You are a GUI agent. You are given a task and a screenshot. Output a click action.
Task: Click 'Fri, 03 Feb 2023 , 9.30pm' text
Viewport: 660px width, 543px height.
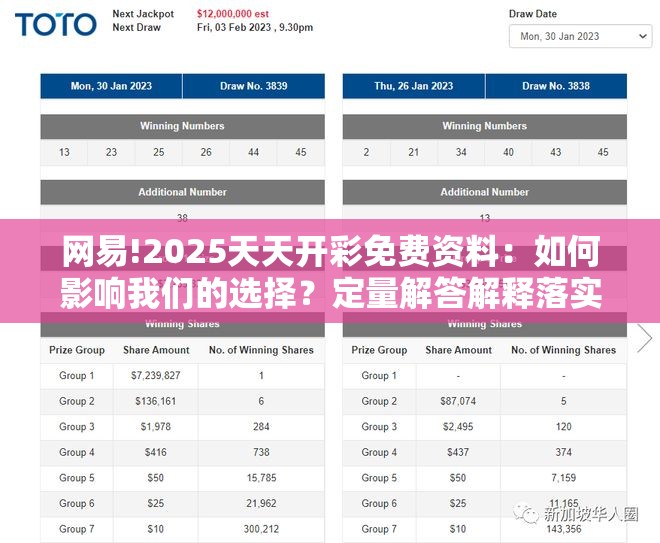(255, 27)
